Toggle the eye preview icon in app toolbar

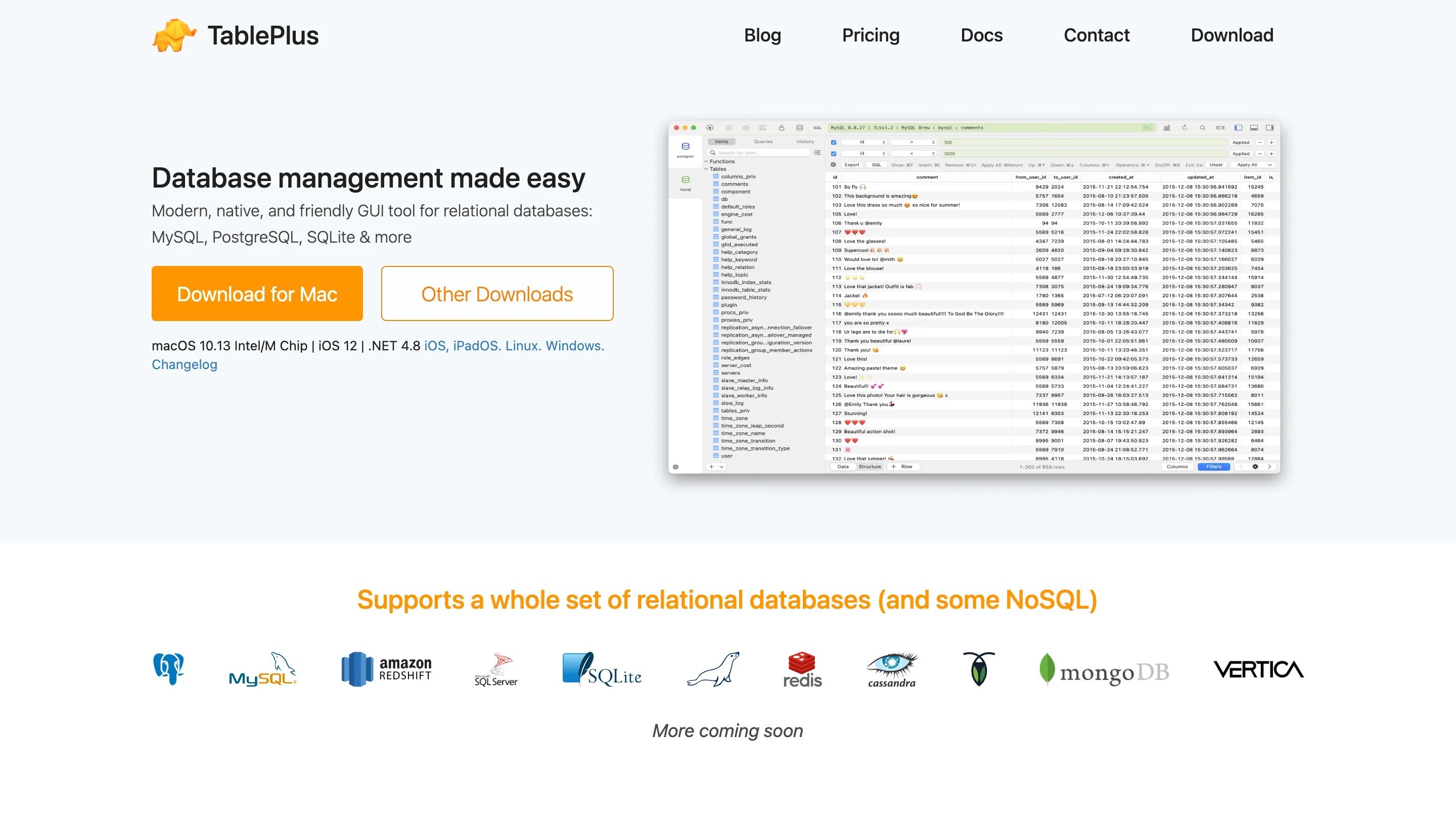click(746, 128)
